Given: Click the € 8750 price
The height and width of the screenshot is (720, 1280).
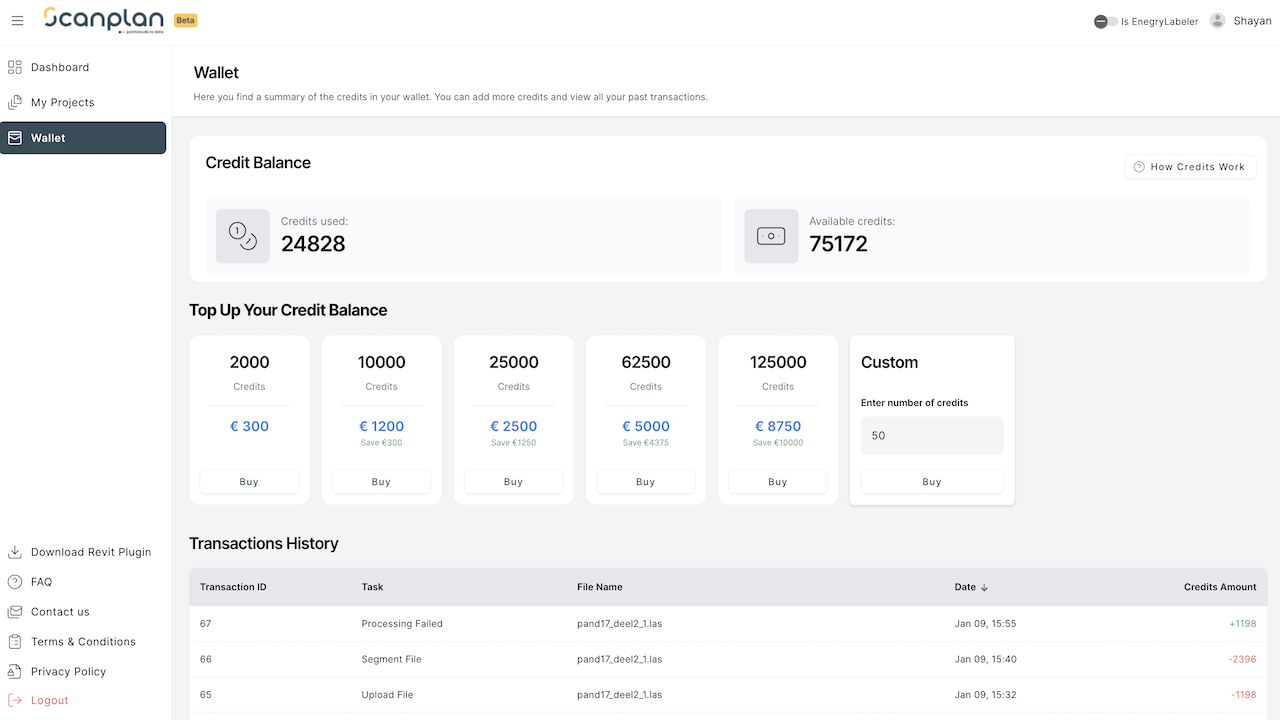Looking at the screenshot, I should click(778, 426).
